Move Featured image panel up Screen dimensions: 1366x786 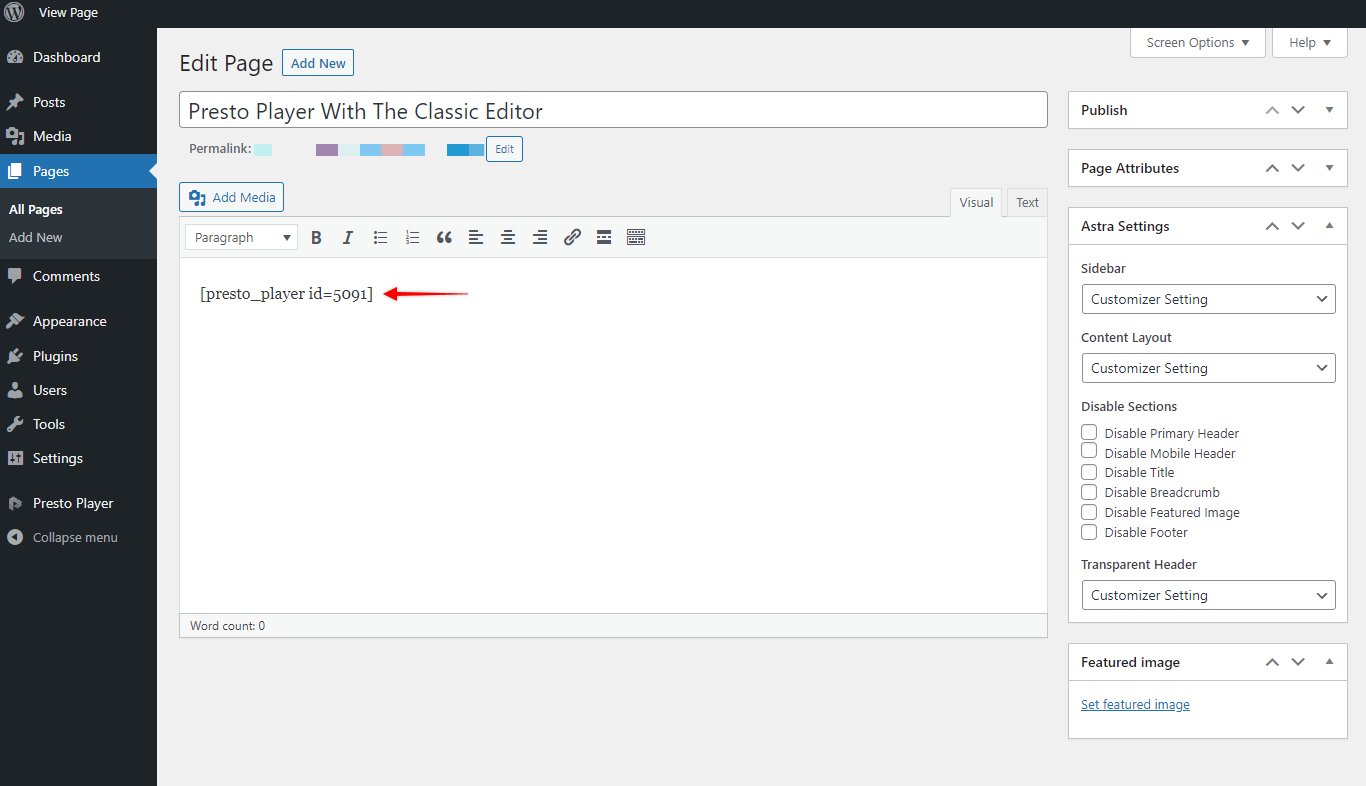(x=1272, y=662)
